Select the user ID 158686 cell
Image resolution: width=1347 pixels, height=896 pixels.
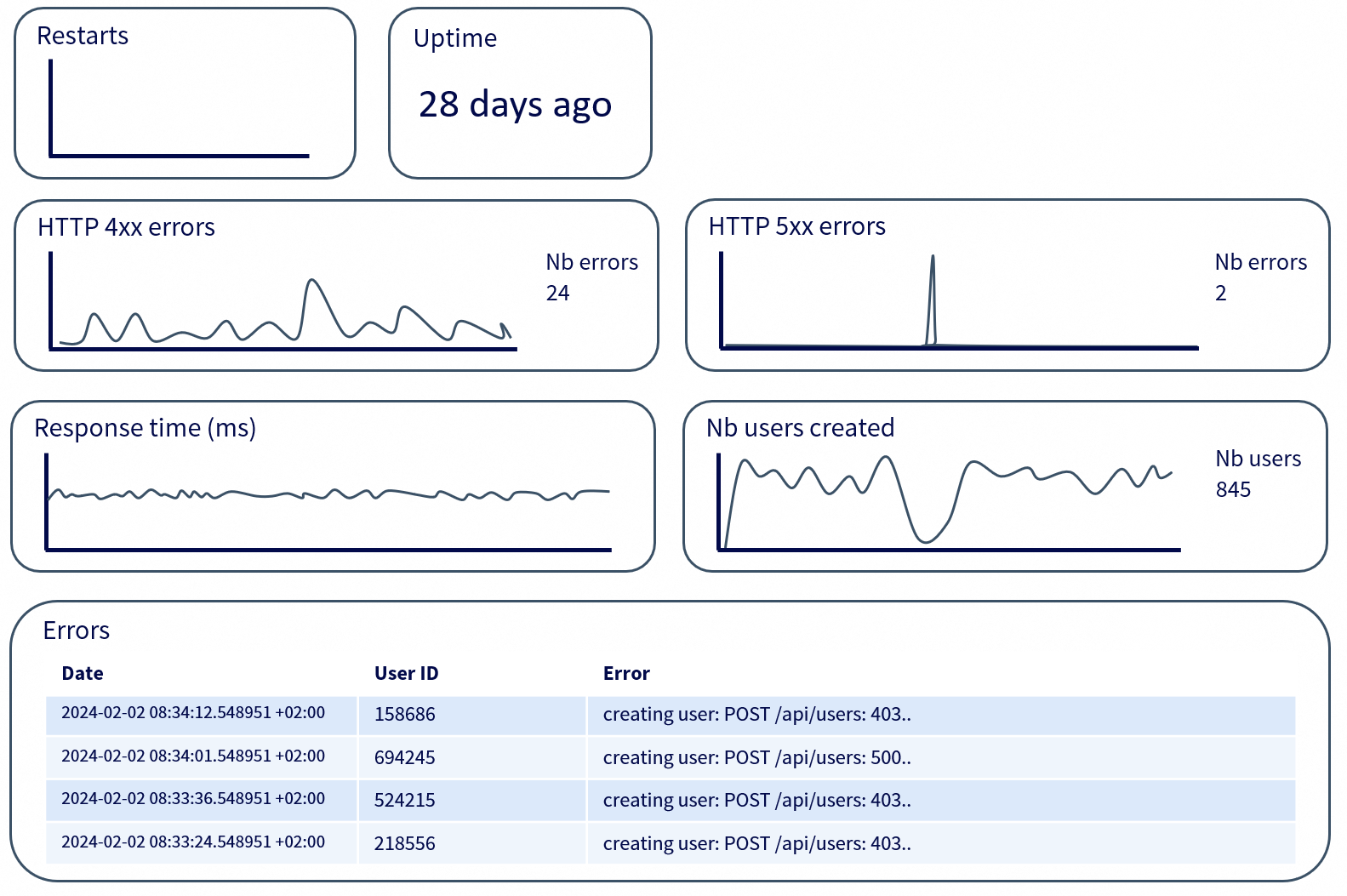[x=405, y=715]
